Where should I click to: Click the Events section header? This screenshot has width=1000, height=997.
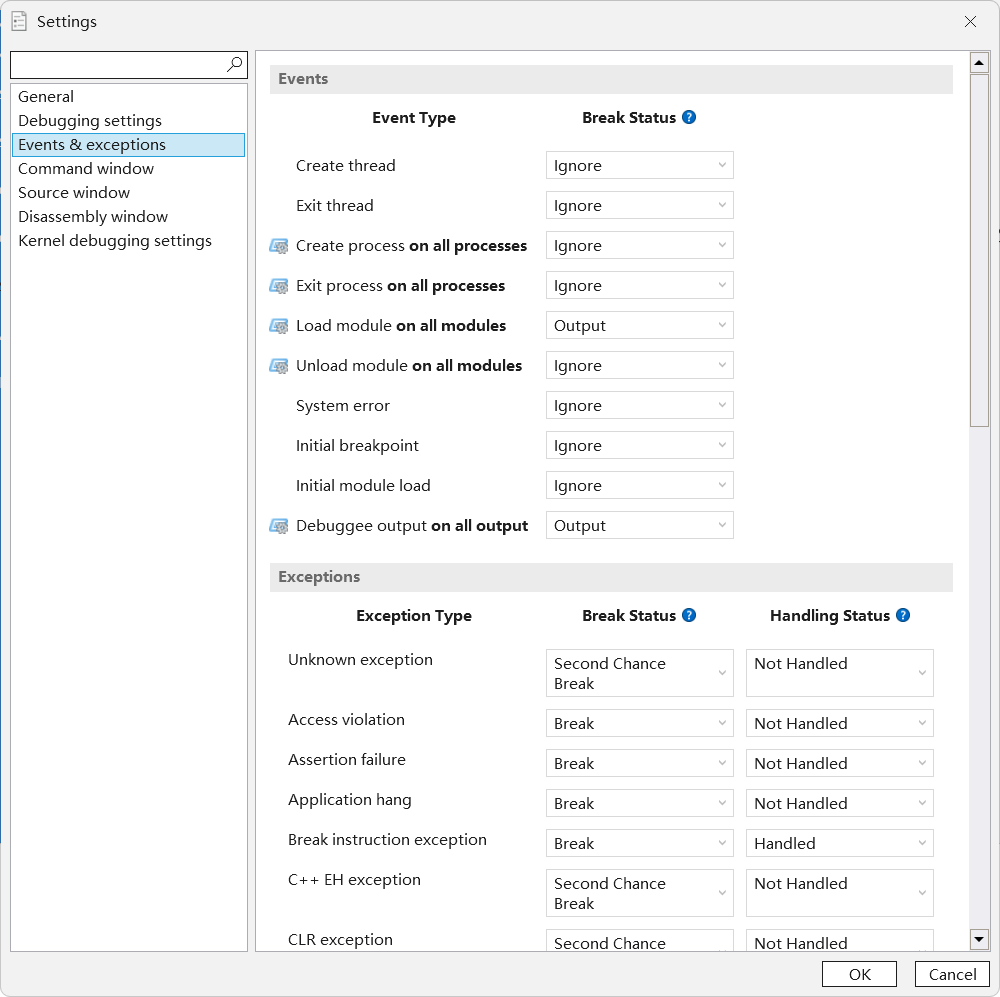tap(611, 79)
